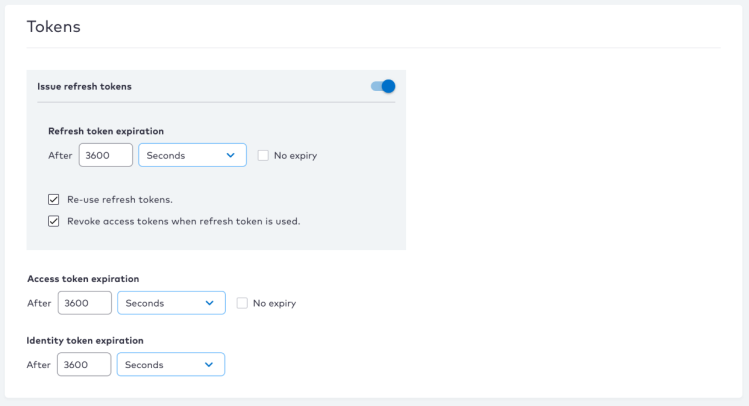Click the chevron arrow in Identity token units box

point(209,364)
